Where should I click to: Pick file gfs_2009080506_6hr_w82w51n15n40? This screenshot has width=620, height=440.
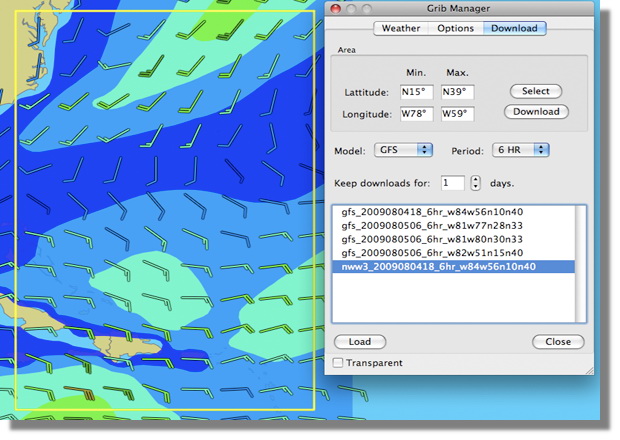click(x=431, y=253)
